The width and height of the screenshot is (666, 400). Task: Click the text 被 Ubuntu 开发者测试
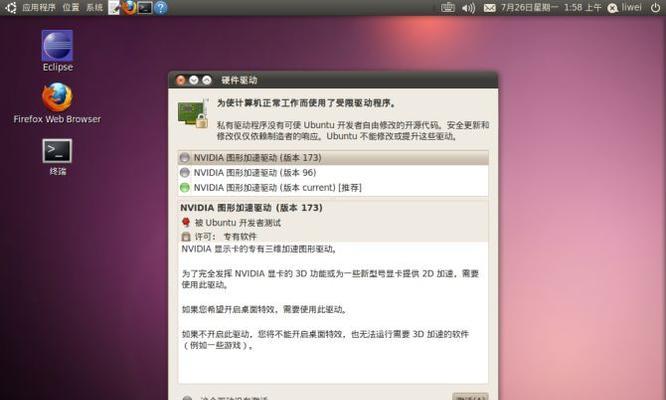[237, 223]
